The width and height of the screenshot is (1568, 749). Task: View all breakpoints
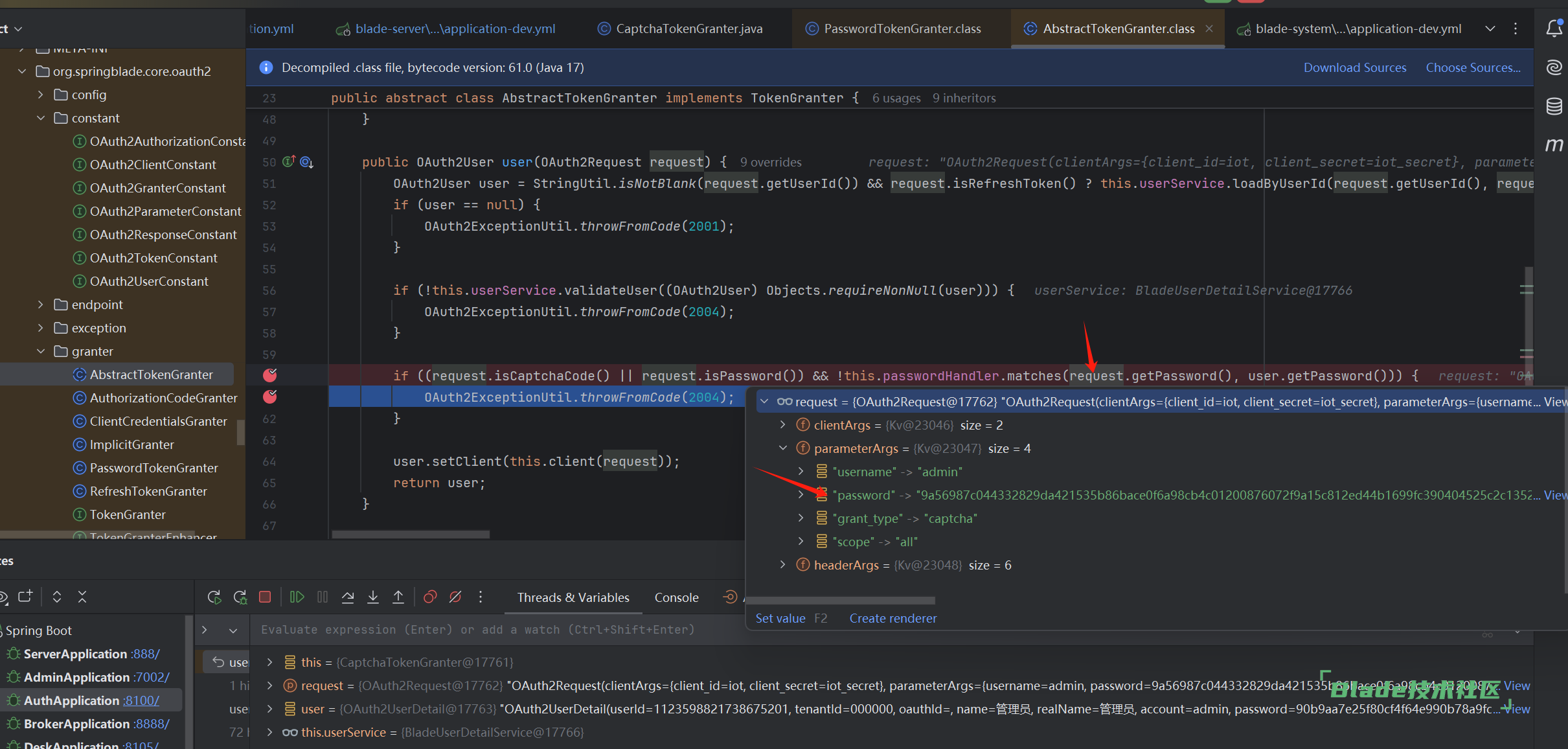(x=430, y=597)
